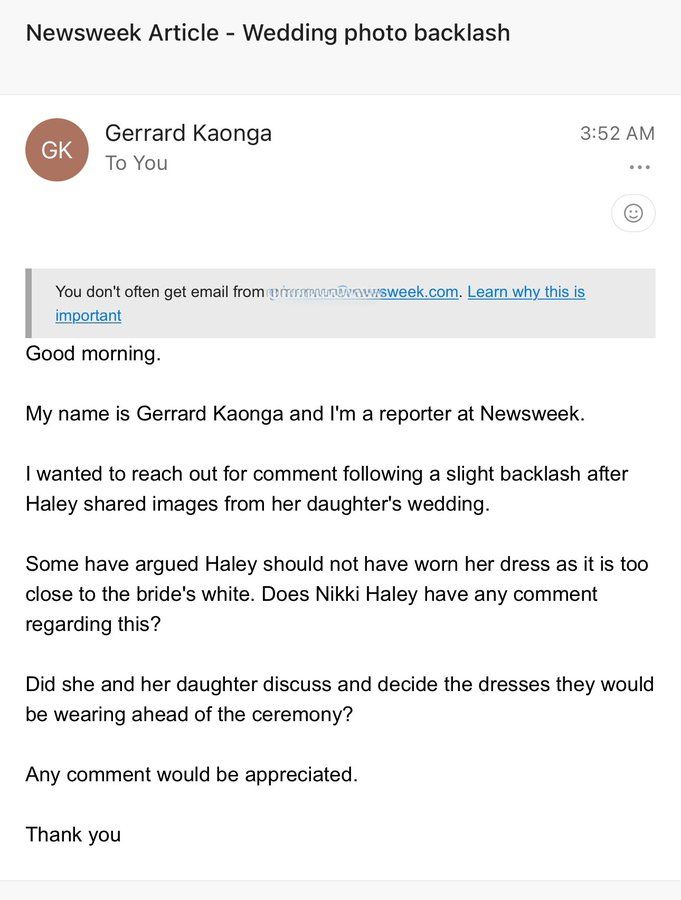Click the 'Good morning.' greeting line
The height and width of the screenshot is (900, 681).
93,354
